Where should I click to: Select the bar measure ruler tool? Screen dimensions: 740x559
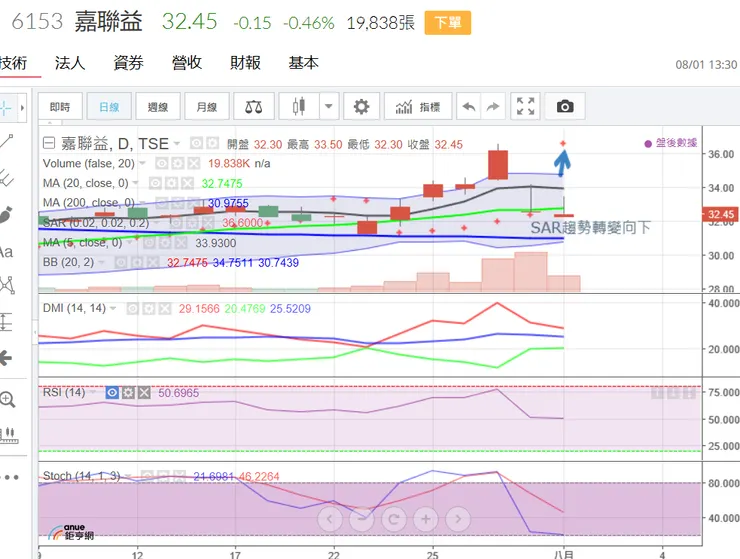[x=8, y=435]
